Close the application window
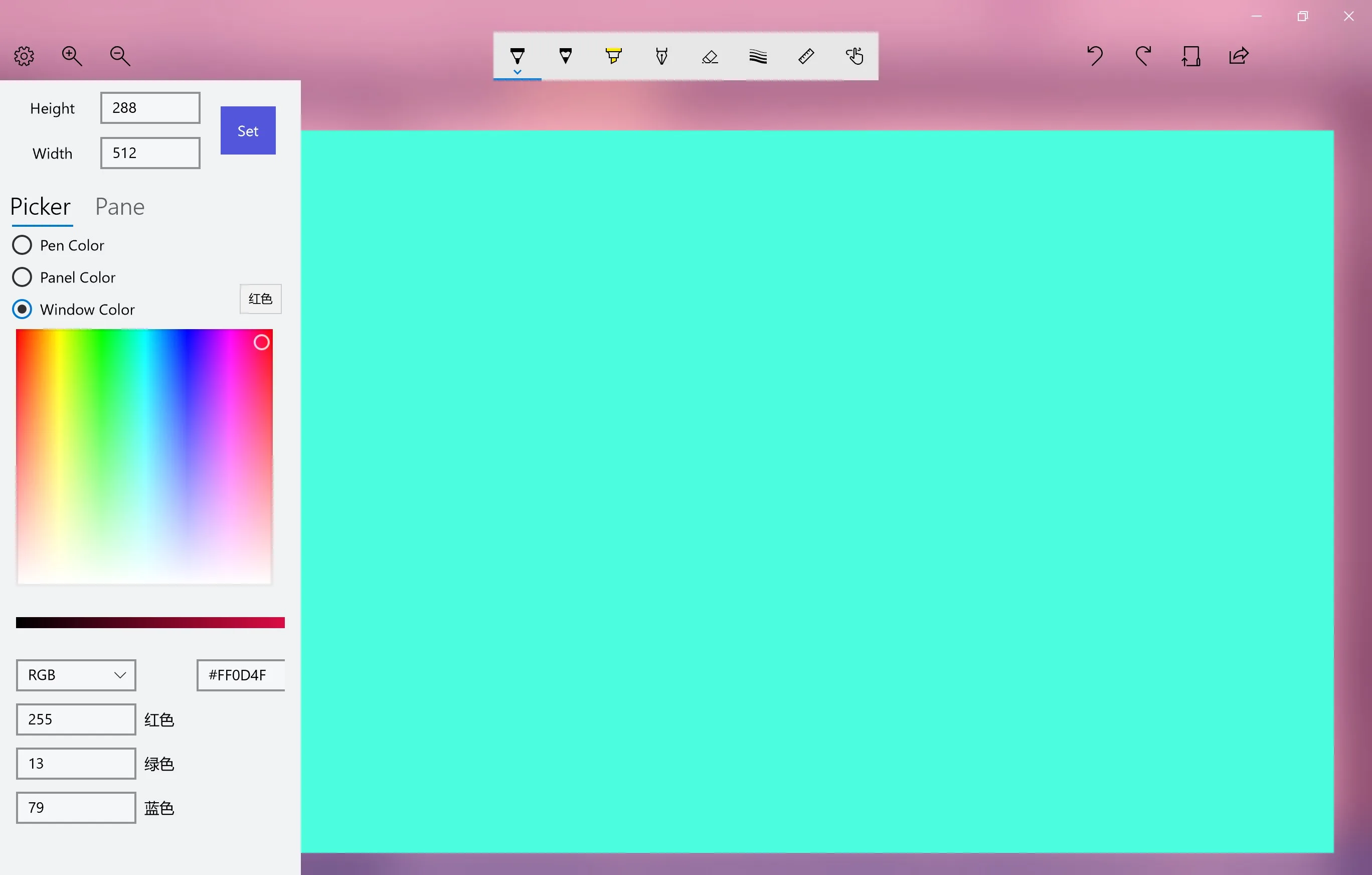The height and width of the screenshot is (875, 1372). pos(1348,16)
